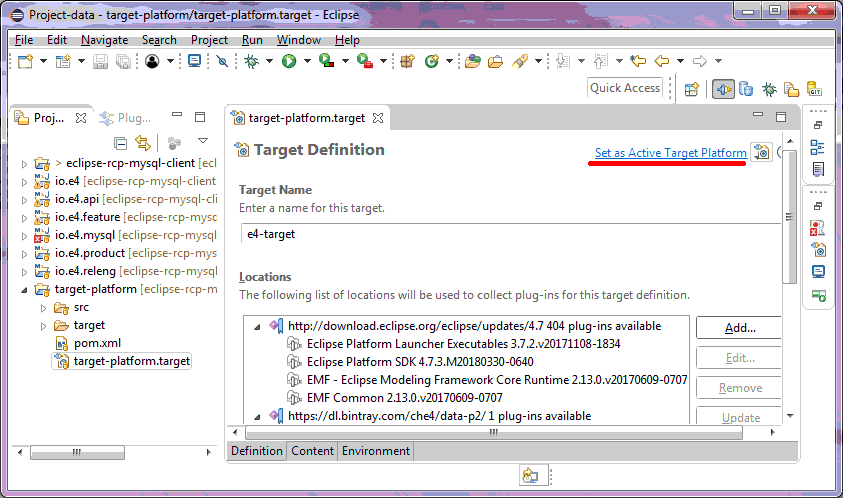Expand the io.e4.api project node
This screenshot has width=843, height=498.
coord(24,200)
